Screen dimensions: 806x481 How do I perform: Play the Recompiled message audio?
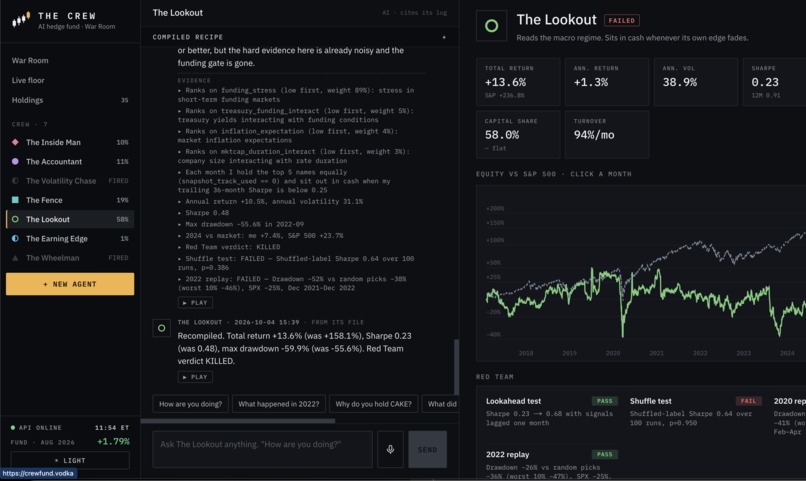(195, 377)
